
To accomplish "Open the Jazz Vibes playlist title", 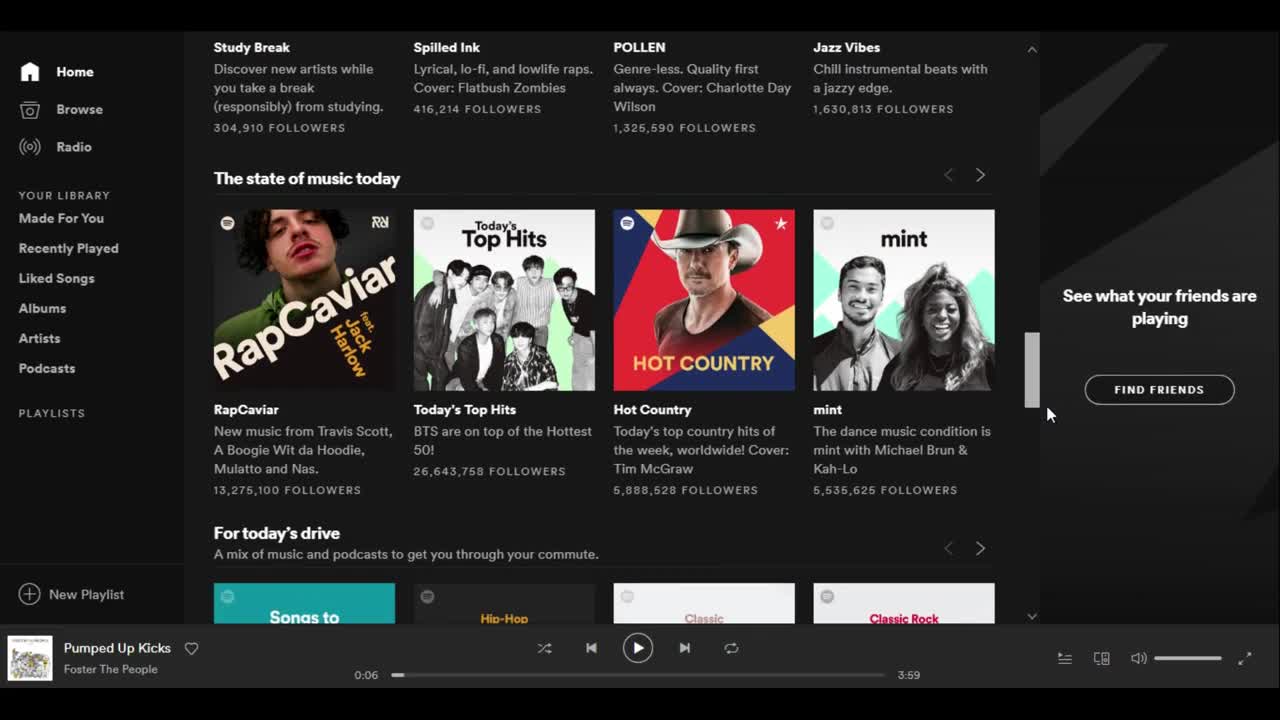I will pyautogui.click(x=846, y=47).
